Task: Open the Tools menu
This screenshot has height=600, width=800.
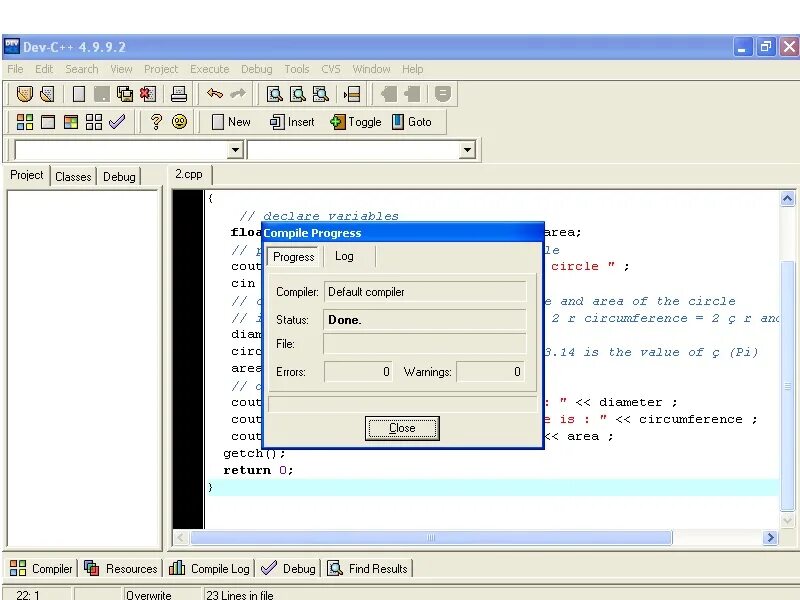Action: click(296, 69)
